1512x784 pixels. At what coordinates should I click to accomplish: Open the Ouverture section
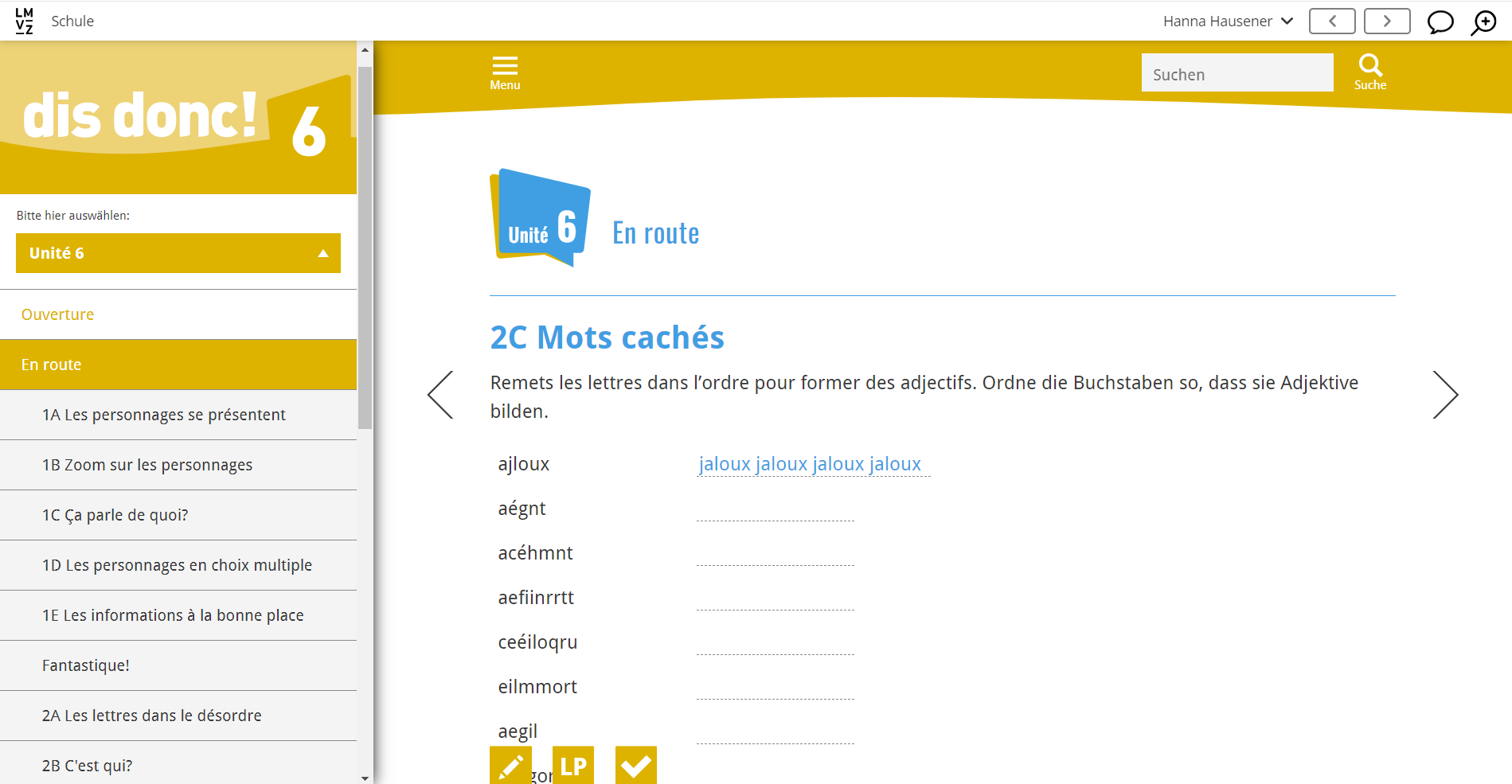(x=178, y=314)
